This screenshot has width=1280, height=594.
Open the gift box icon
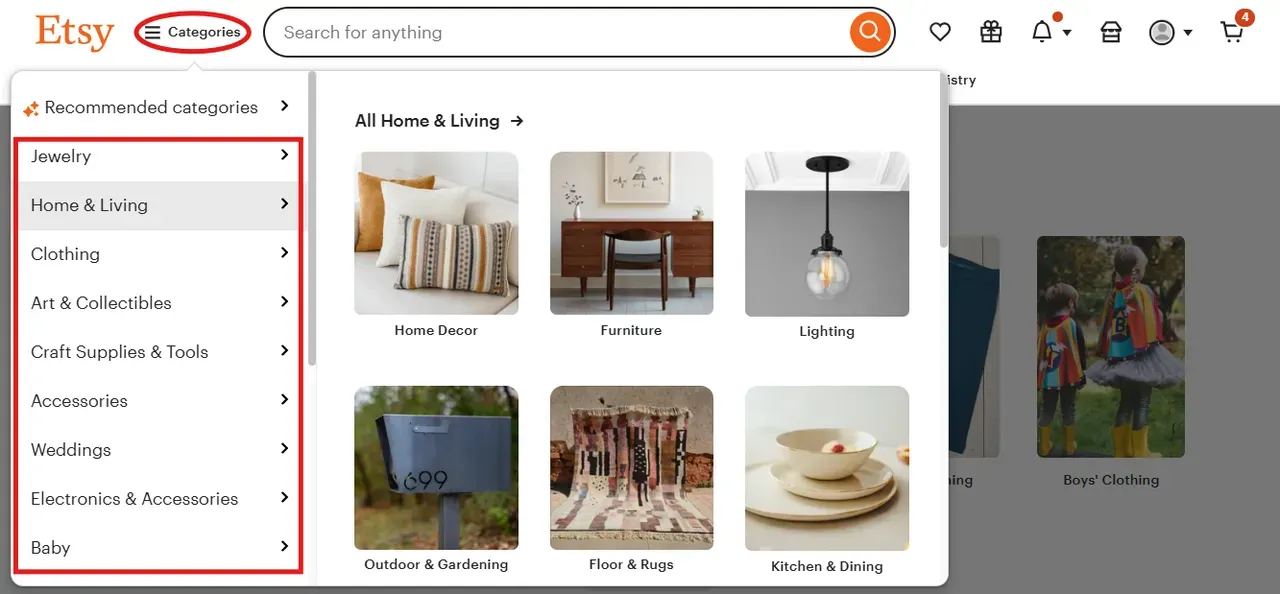click(x=991, y=32)
